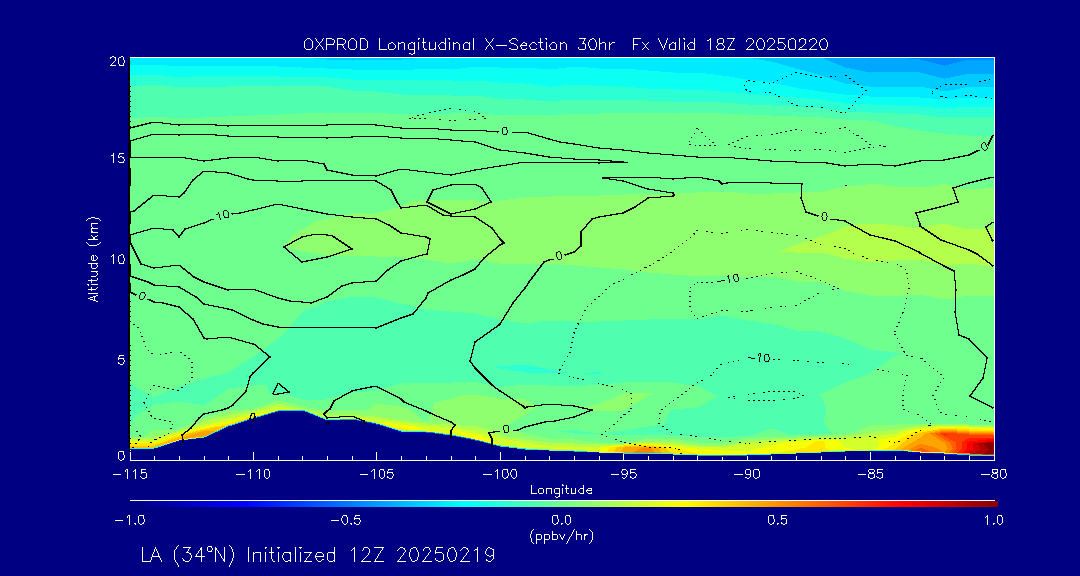1080x576 pixels.
Task: Click the OXPROD Longitudinal X-Section plot title
Action: coord(565,45)
